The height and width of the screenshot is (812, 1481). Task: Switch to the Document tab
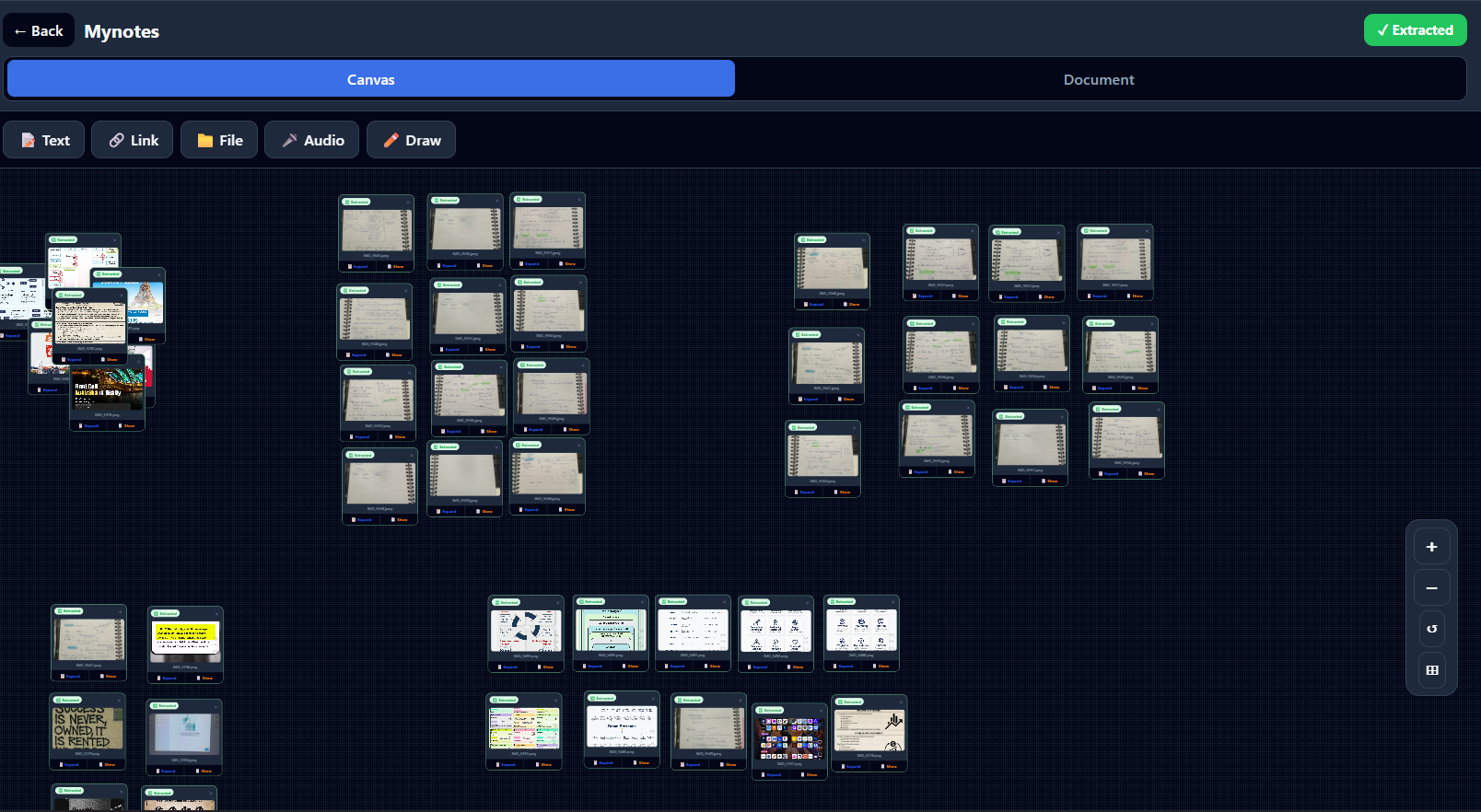tap(1098, 79)
